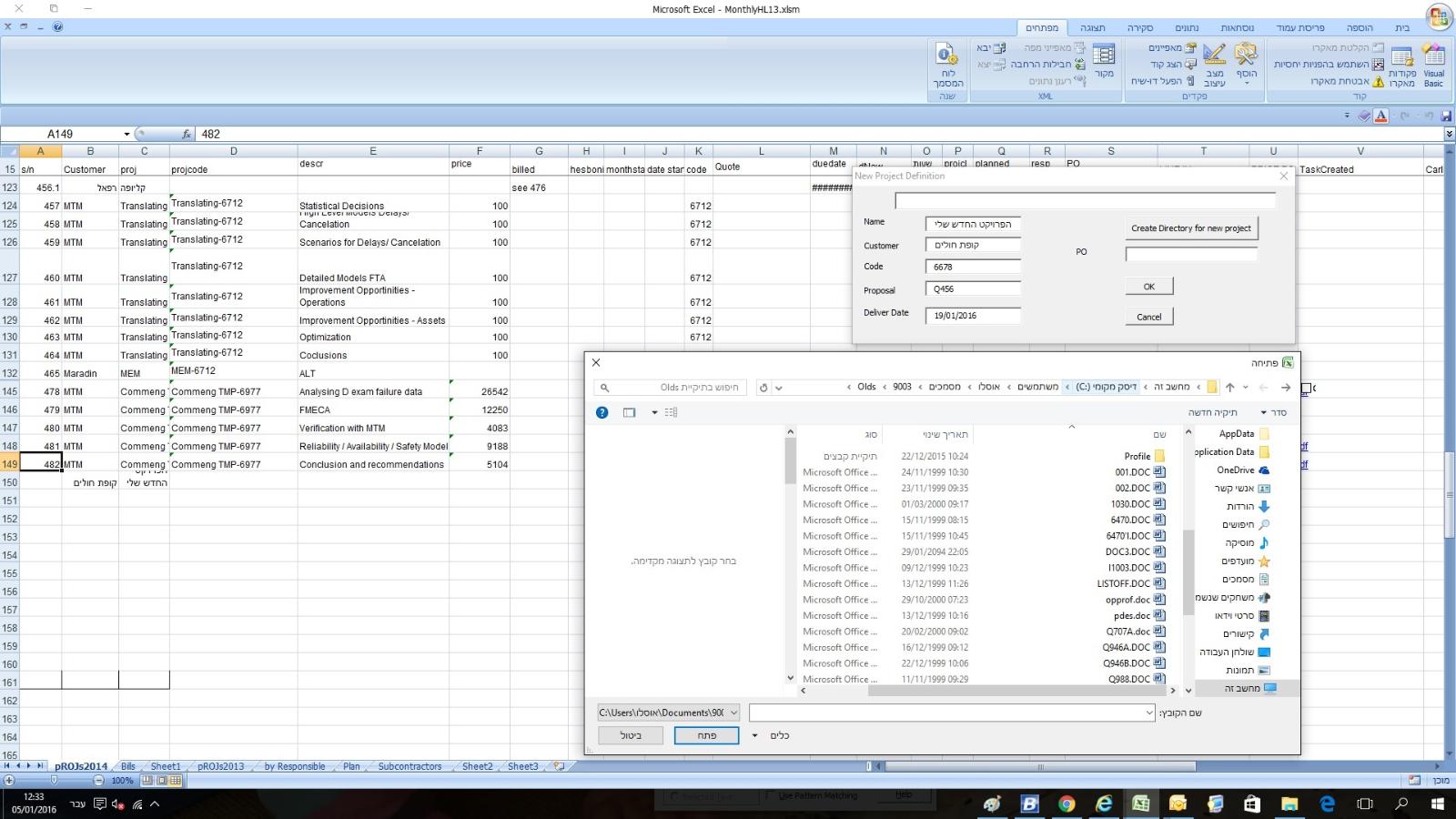Select Music (מוסיקה) in file dialog sidebar

(x=1248, y=543)
